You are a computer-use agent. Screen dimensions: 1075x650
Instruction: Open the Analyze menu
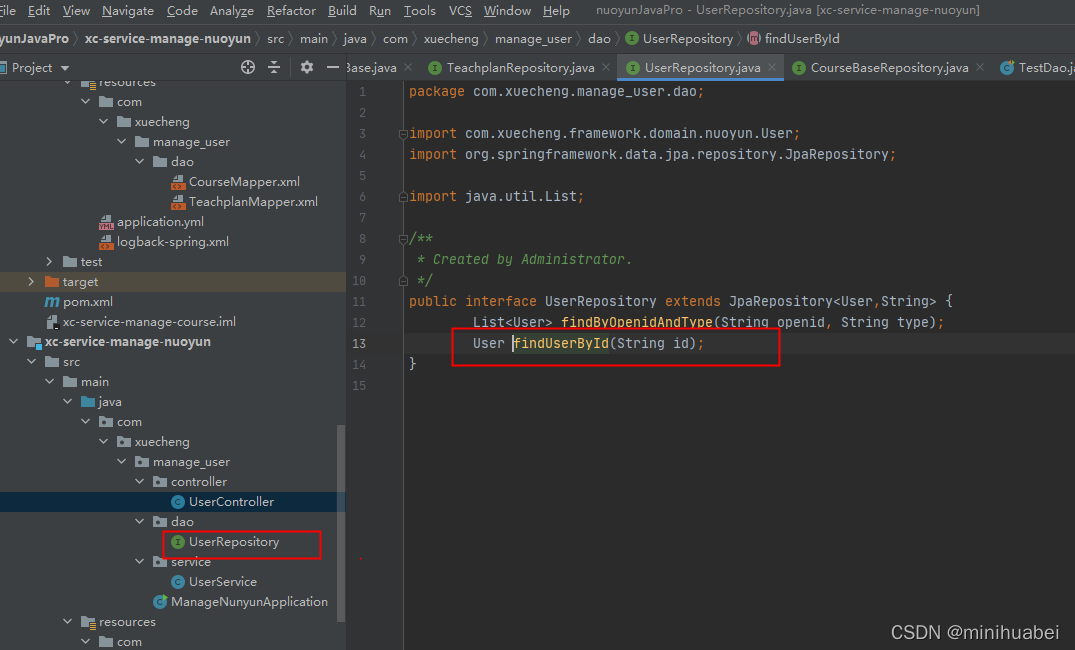pos(232,11)
